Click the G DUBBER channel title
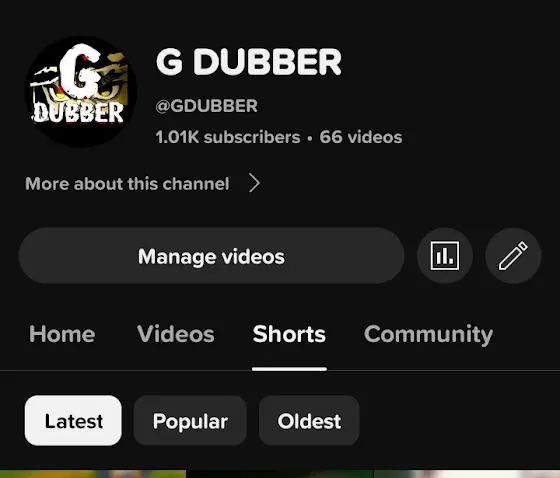 pyautogui.click(x=249, y=62)
